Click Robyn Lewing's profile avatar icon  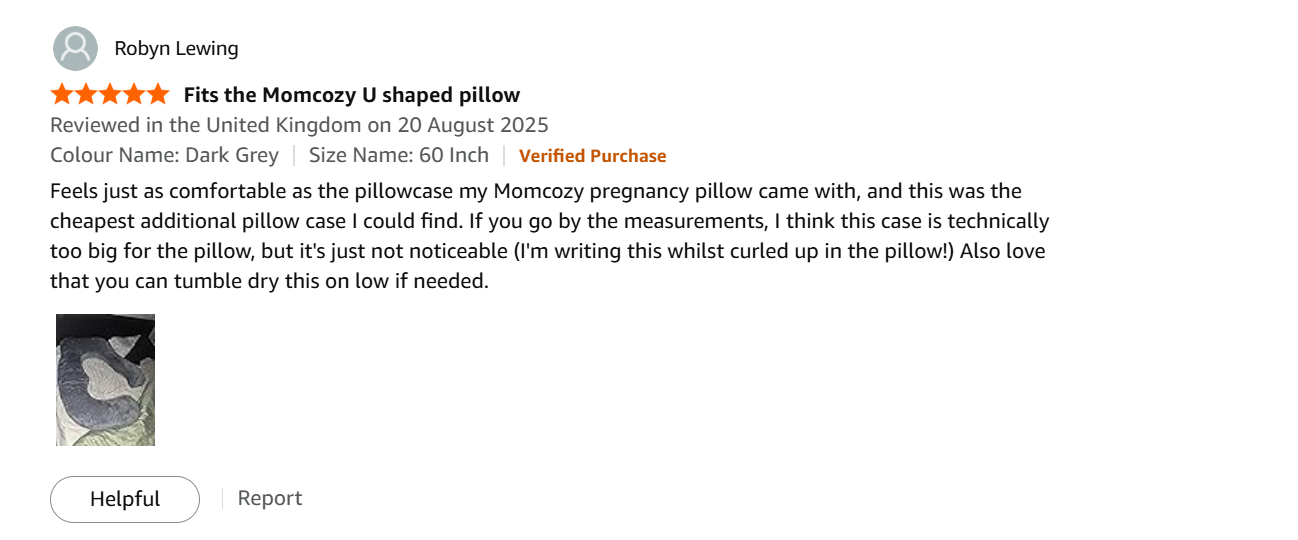75,48
